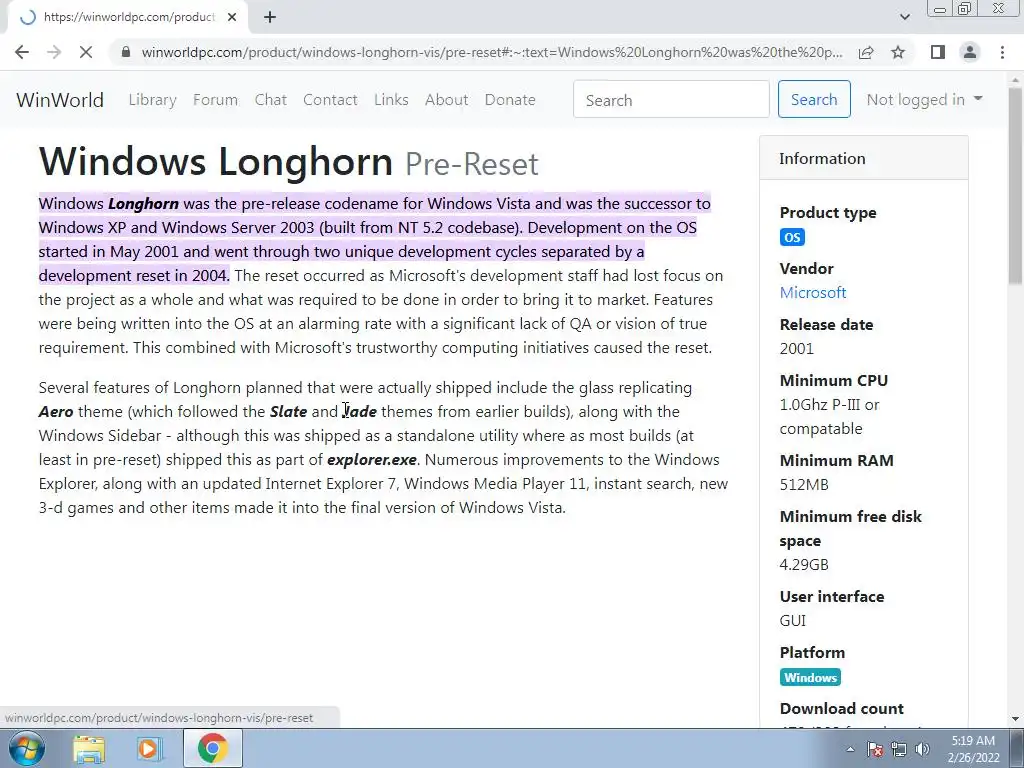The image size is (1024, 768).
Task: Click the scrollbar down arrow
Action: 1015,719
